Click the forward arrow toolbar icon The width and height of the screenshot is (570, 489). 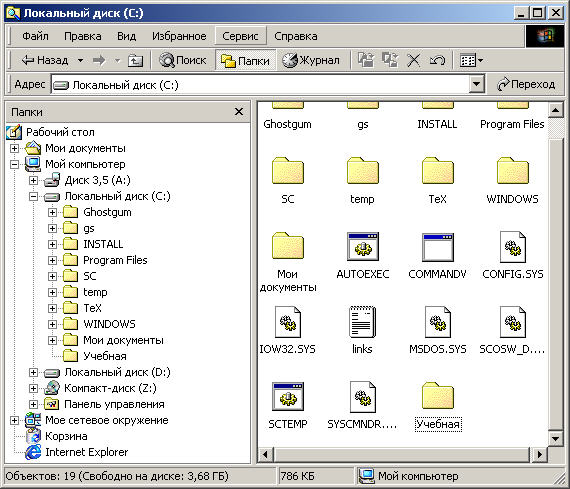tap(99, 60)
